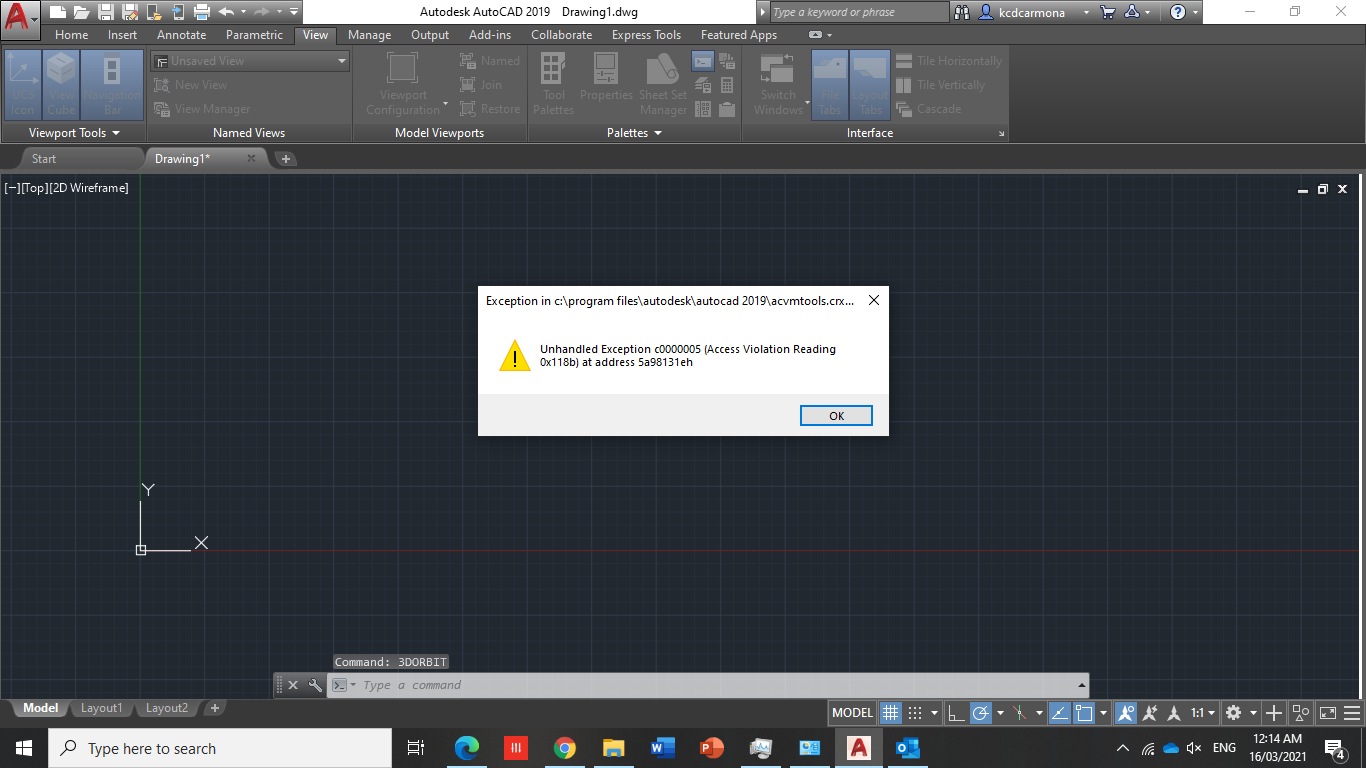The image size is (1366, 768).
Task: Open the Autodesk App Store cart
Action: coord(1108,12)
